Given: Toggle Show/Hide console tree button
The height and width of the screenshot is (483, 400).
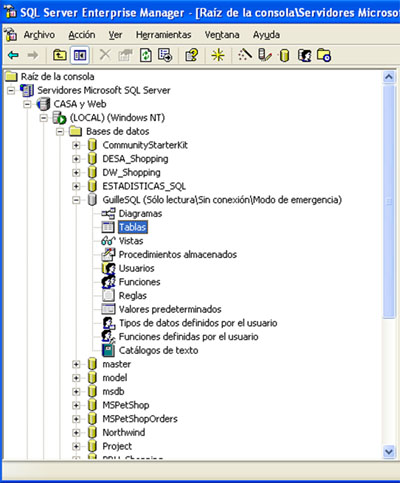Looking at the screenshot, I should pyautogui.click(x=80, y=55).
